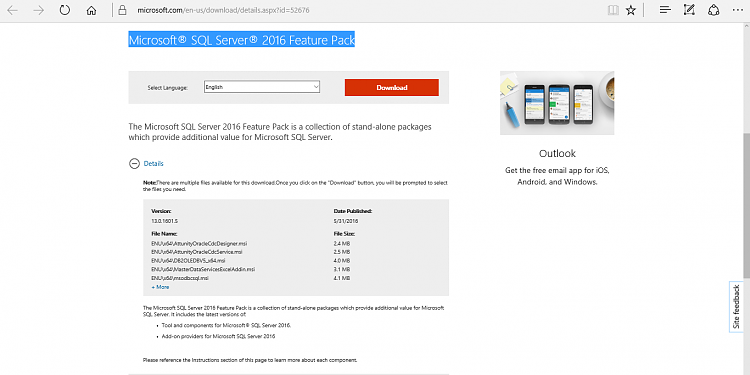750x375 pixels.
Task: Click file name AttunityOracleCdcDesigner.msi
Action: click(x=199, y=243)
